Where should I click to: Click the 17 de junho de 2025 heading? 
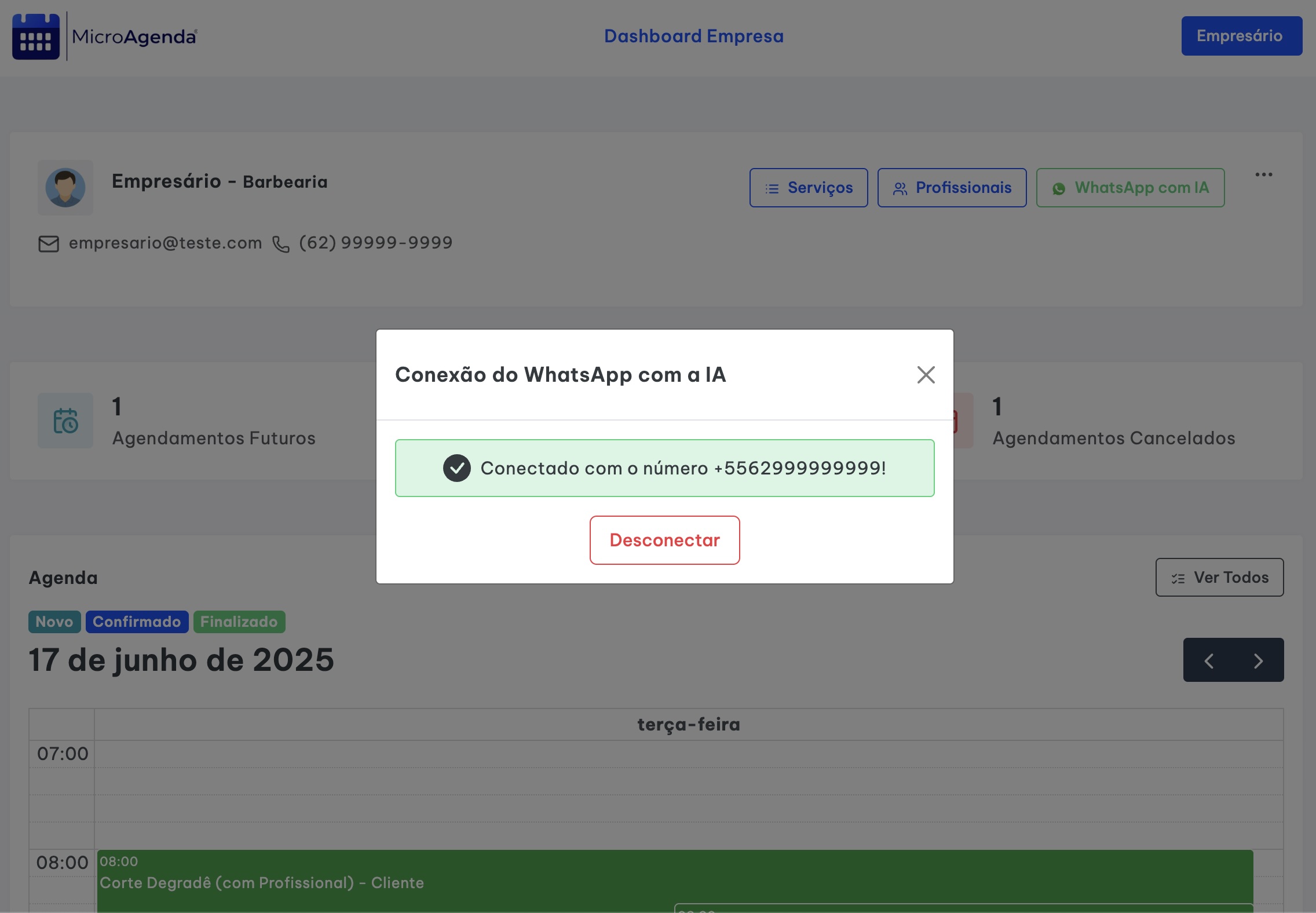click(x=181, y=660)
